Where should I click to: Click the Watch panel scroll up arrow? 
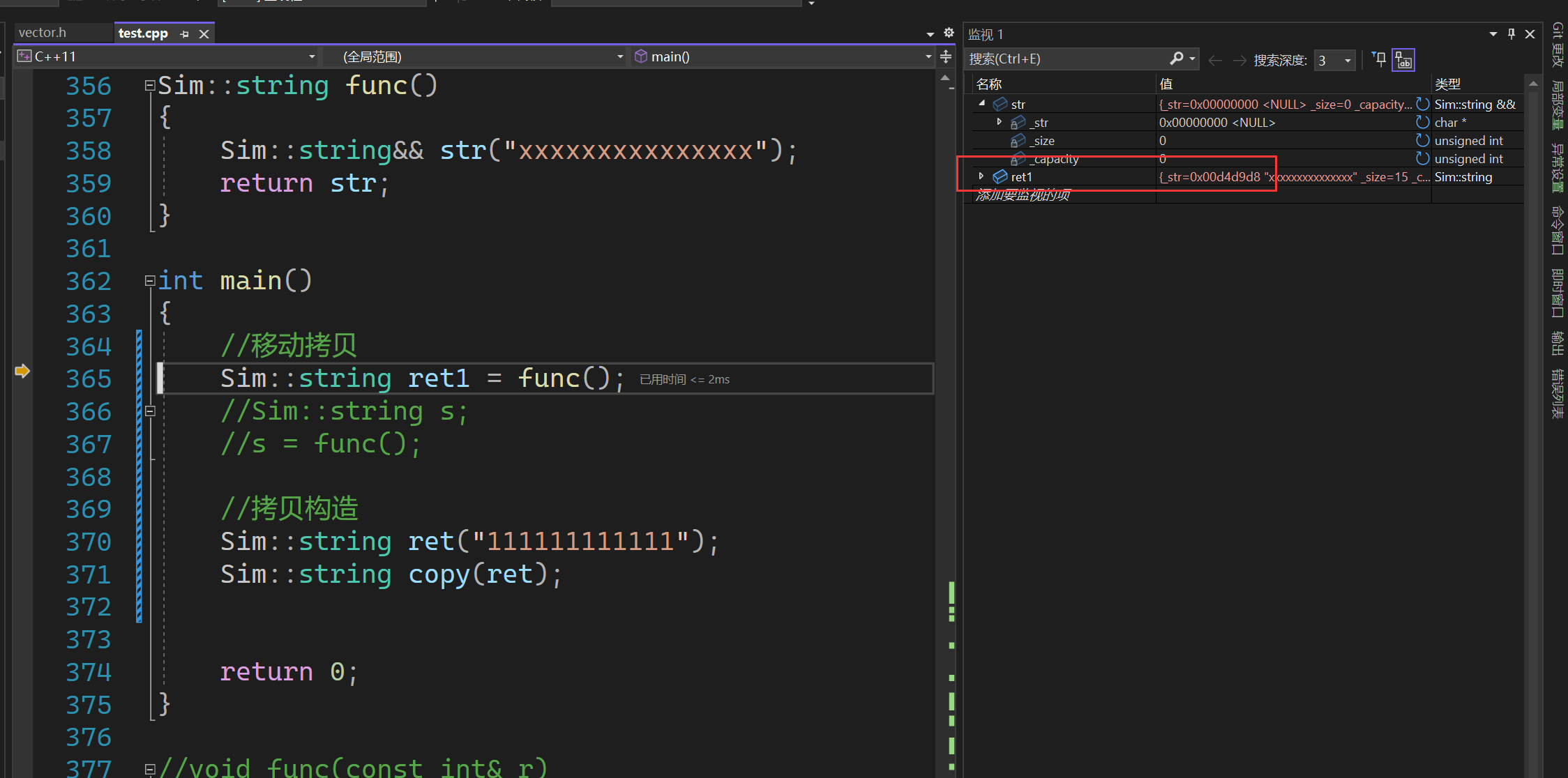click(x=1533, y=84)
